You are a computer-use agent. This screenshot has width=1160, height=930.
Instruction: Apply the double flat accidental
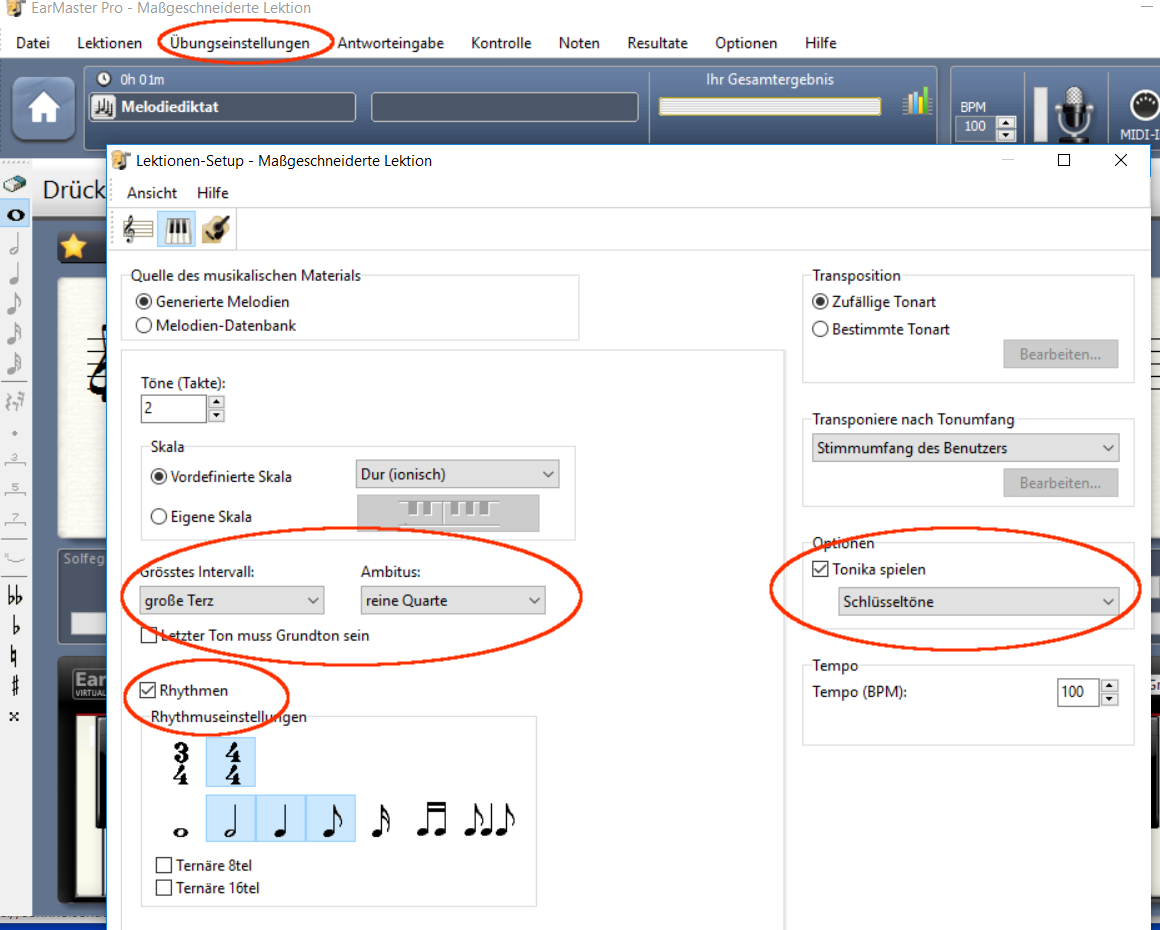(15, 594)
